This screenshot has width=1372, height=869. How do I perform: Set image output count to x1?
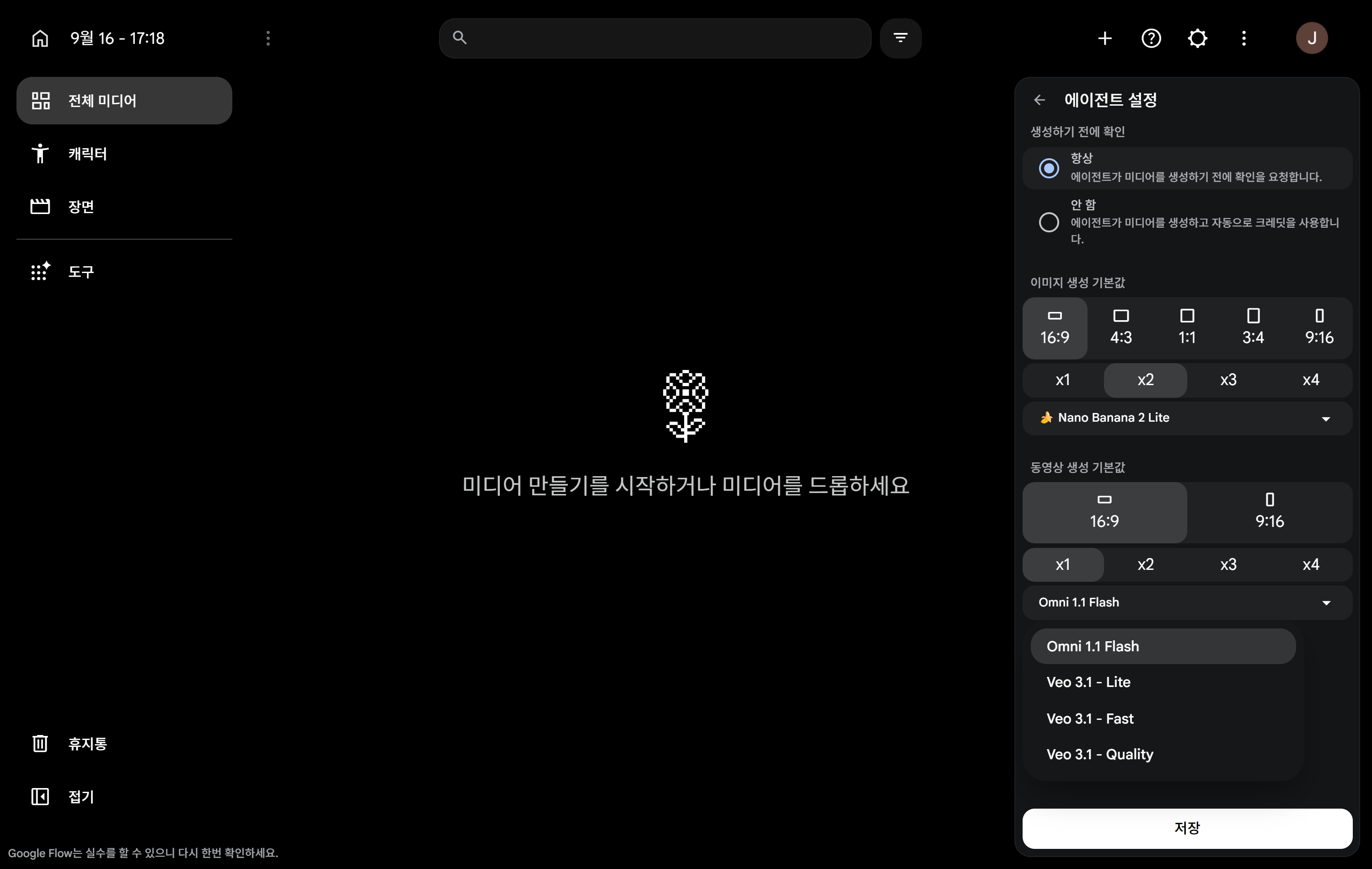tap(1063, 380)
